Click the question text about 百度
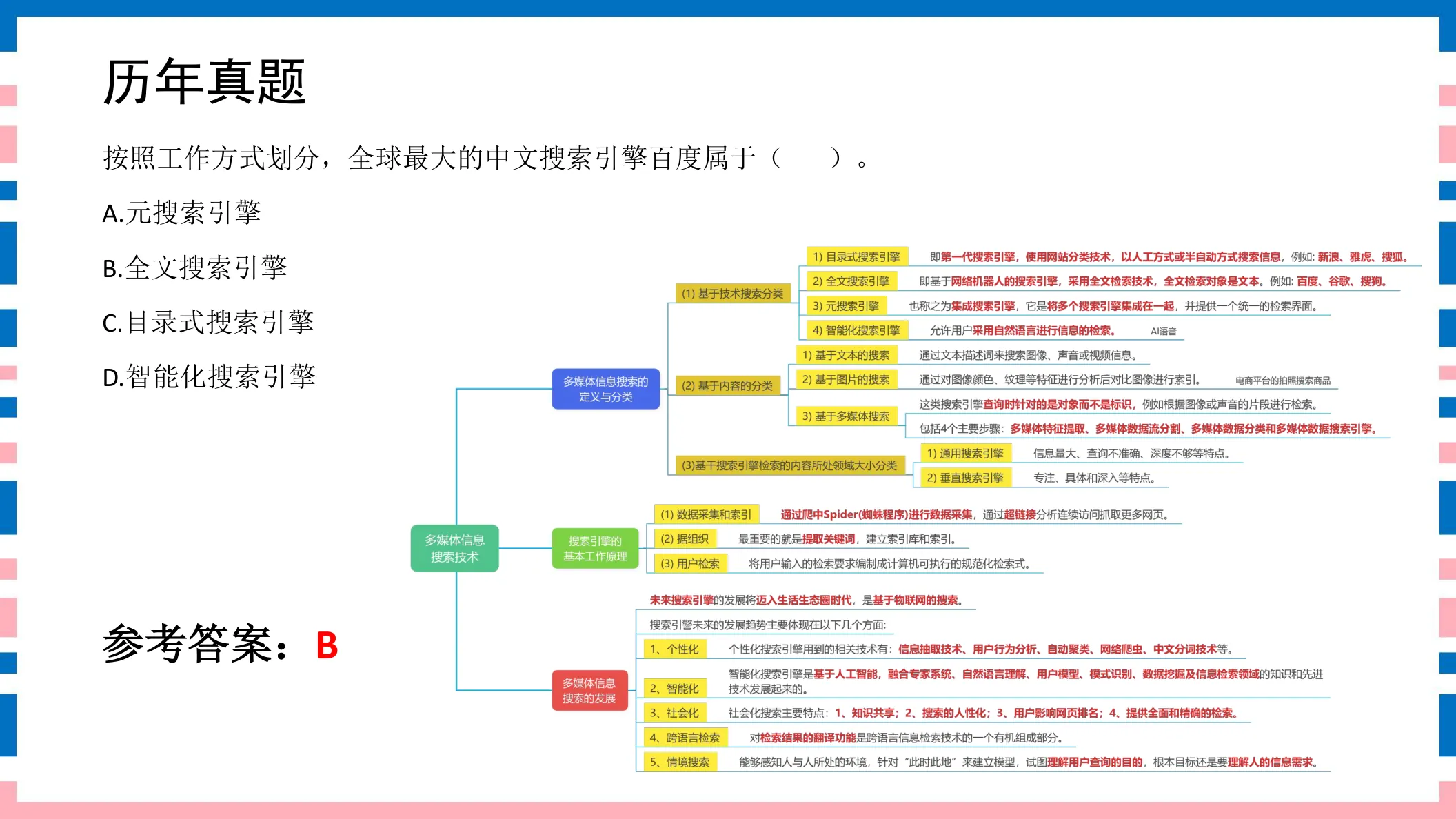 coord(485,159)
